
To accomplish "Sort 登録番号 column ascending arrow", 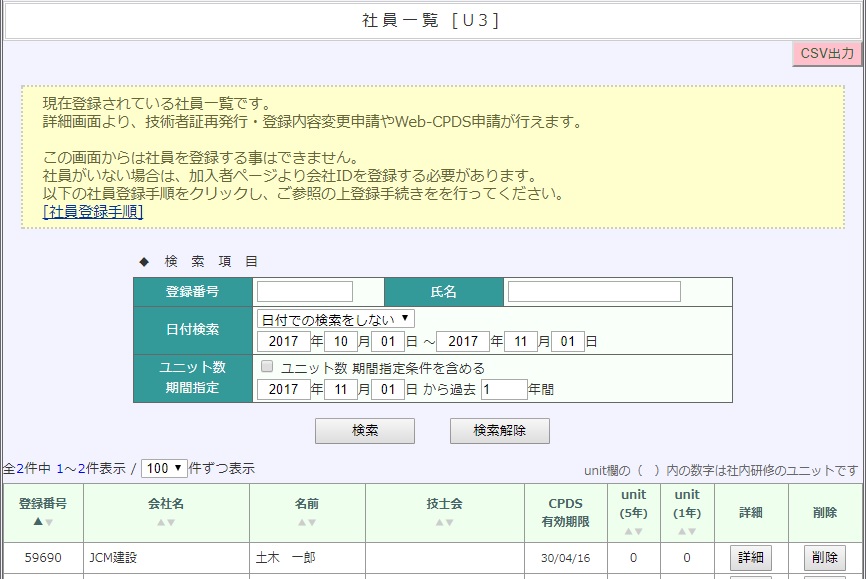I will tap(38, 522).
